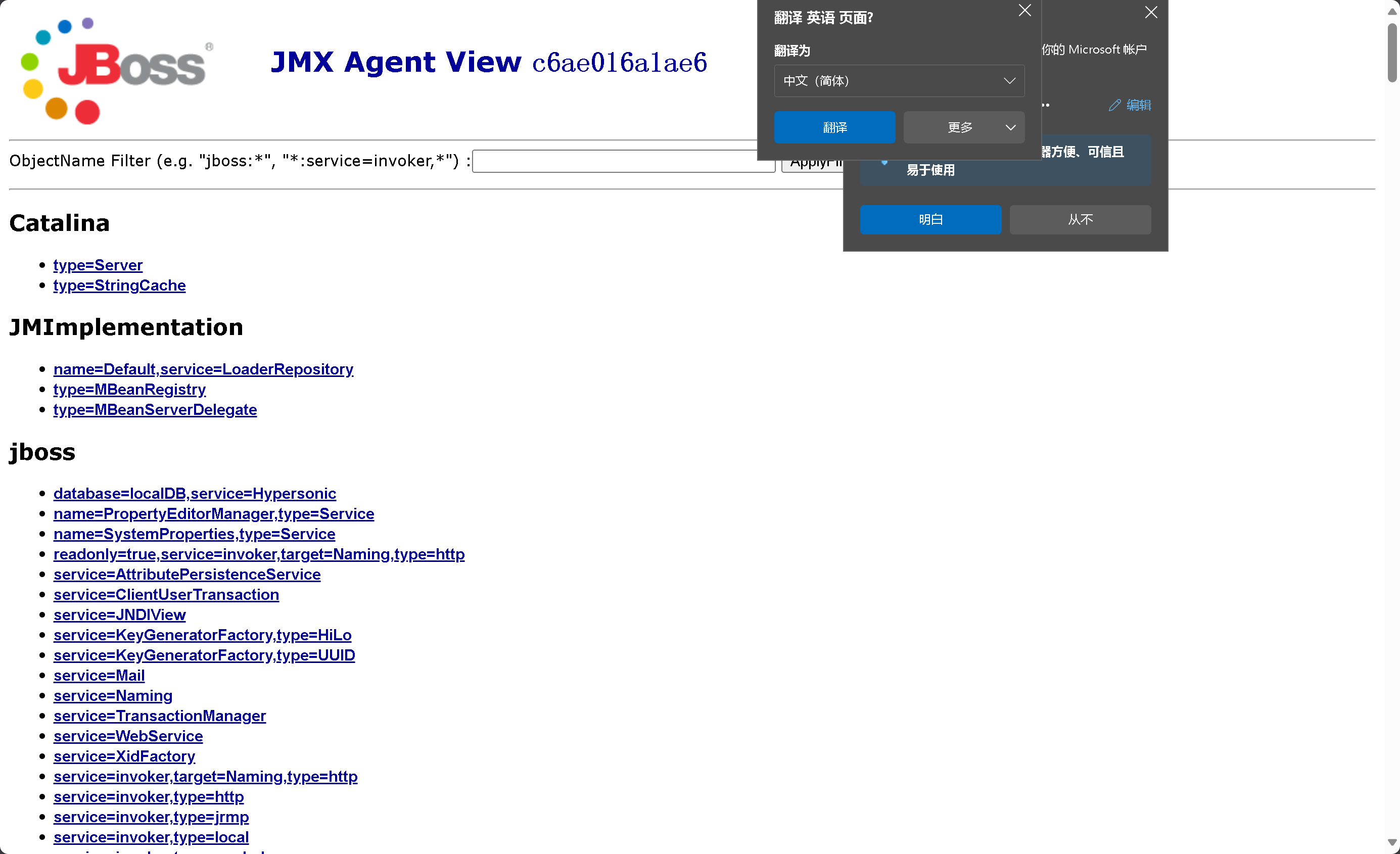Click the 从不 button
The image size is (1400, 854).
coord(1080,219)
